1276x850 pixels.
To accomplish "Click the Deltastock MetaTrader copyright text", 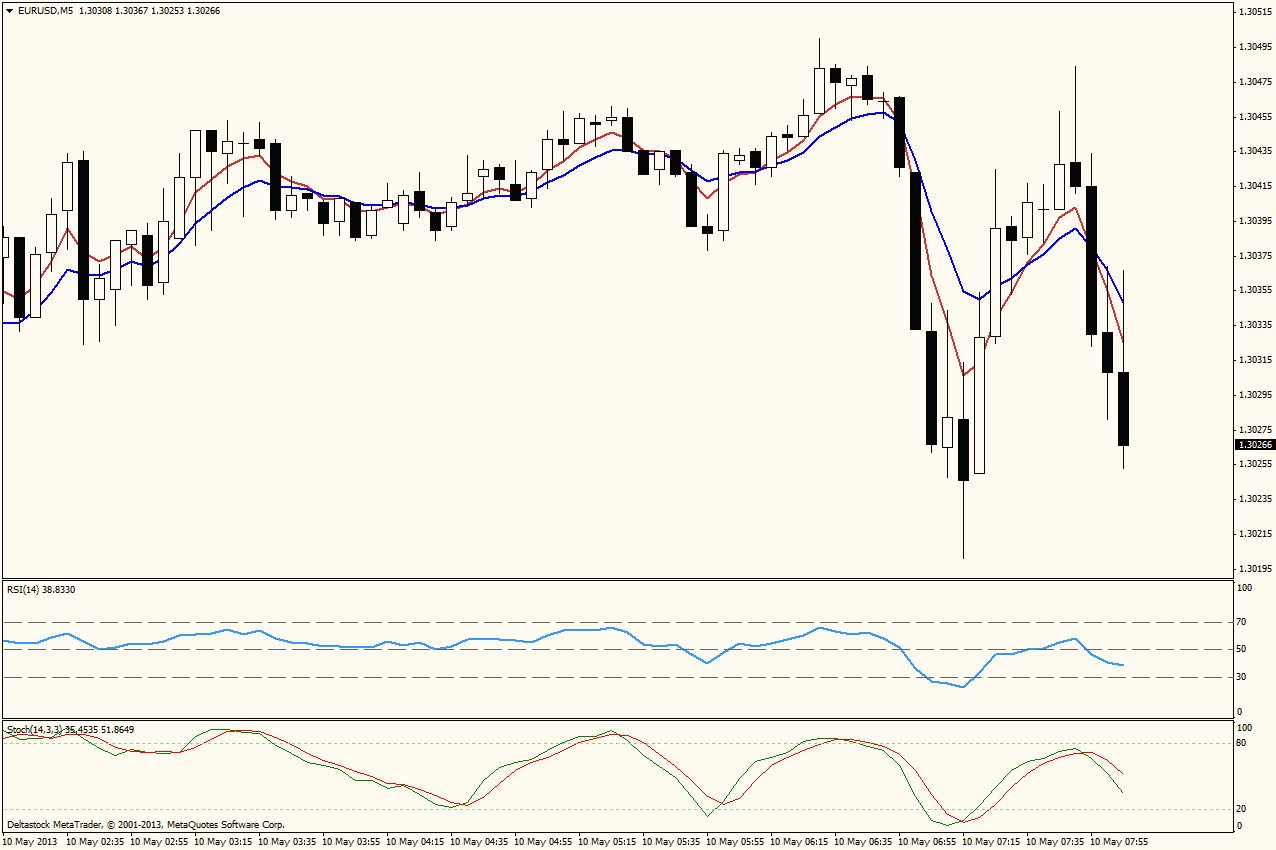I will (x=146, y=825).
